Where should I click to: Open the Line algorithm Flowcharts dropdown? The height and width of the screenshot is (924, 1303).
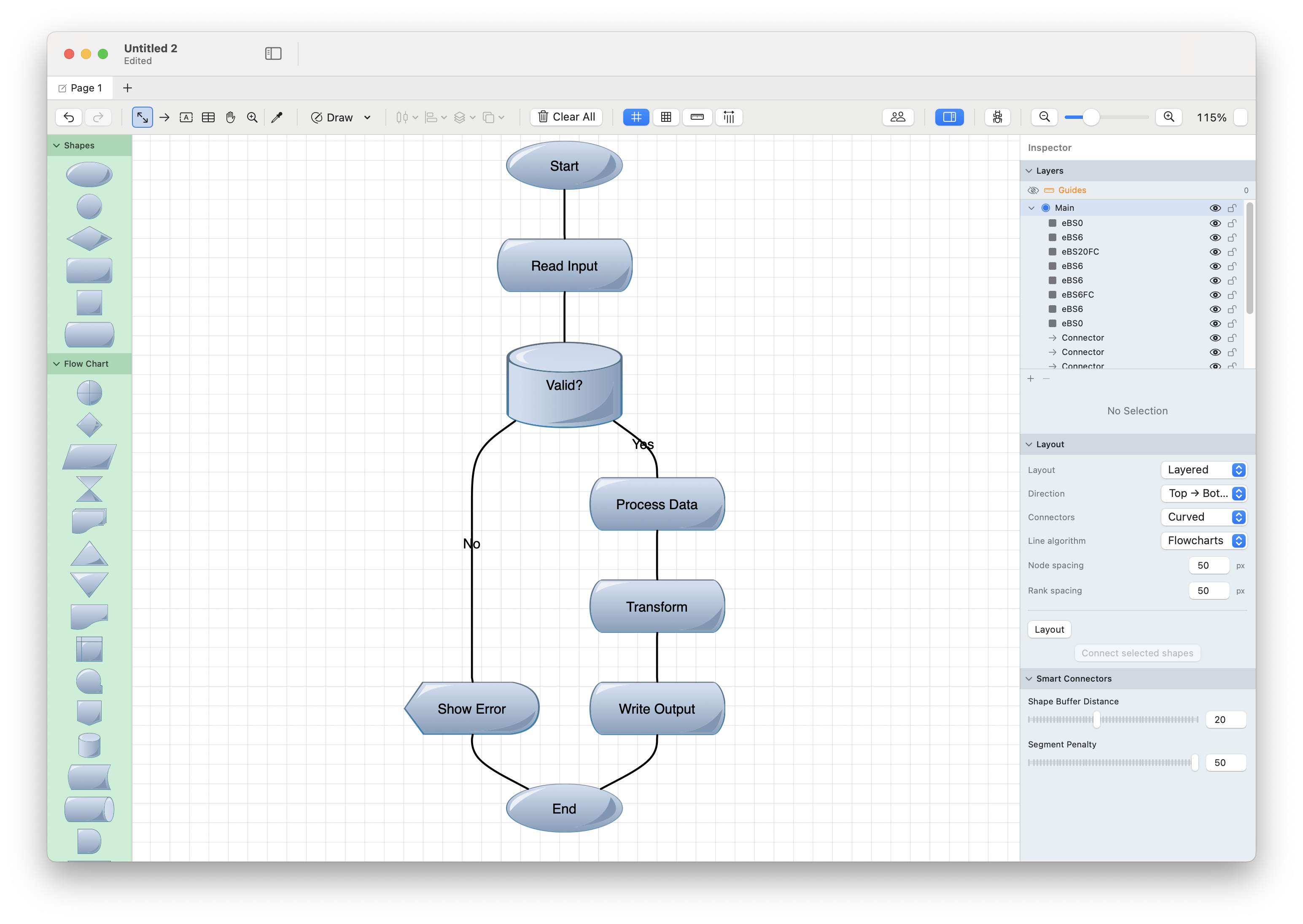point(1203,540)
